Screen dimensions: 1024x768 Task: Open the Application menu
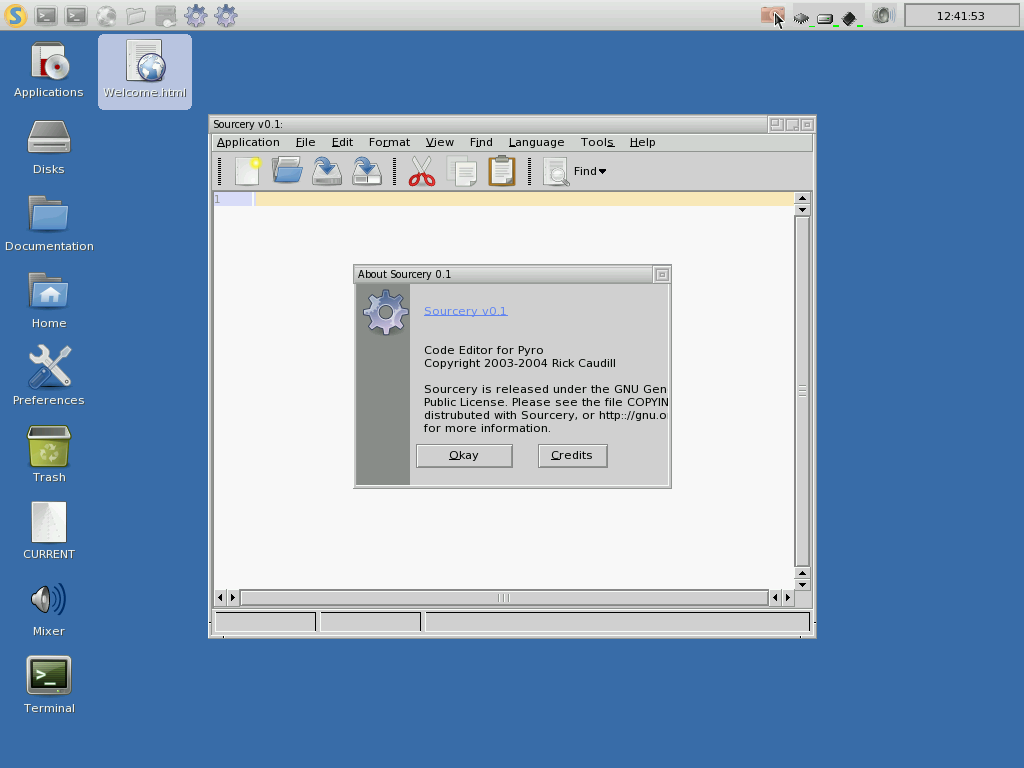pyautogui.click(x=248, y=142)
